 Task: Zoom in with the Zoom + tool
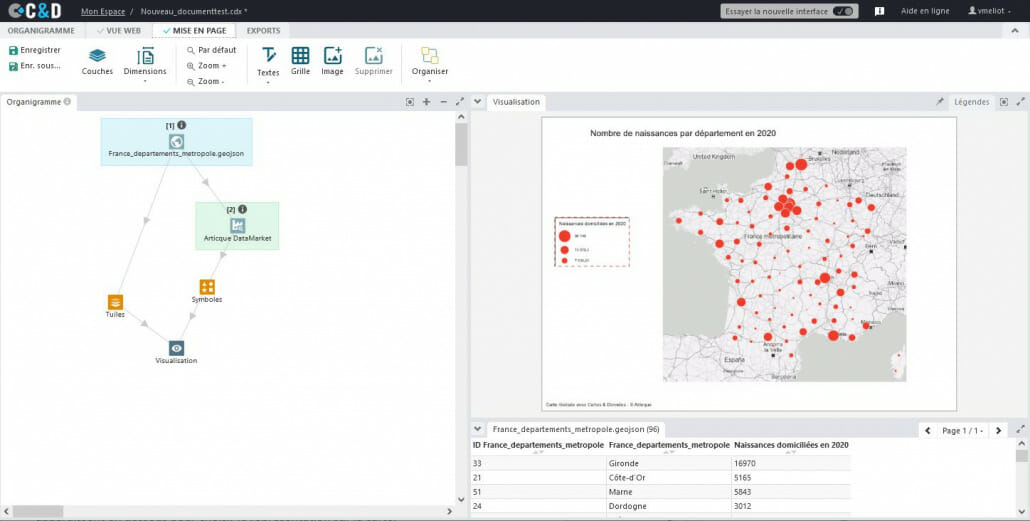(205, 66)
